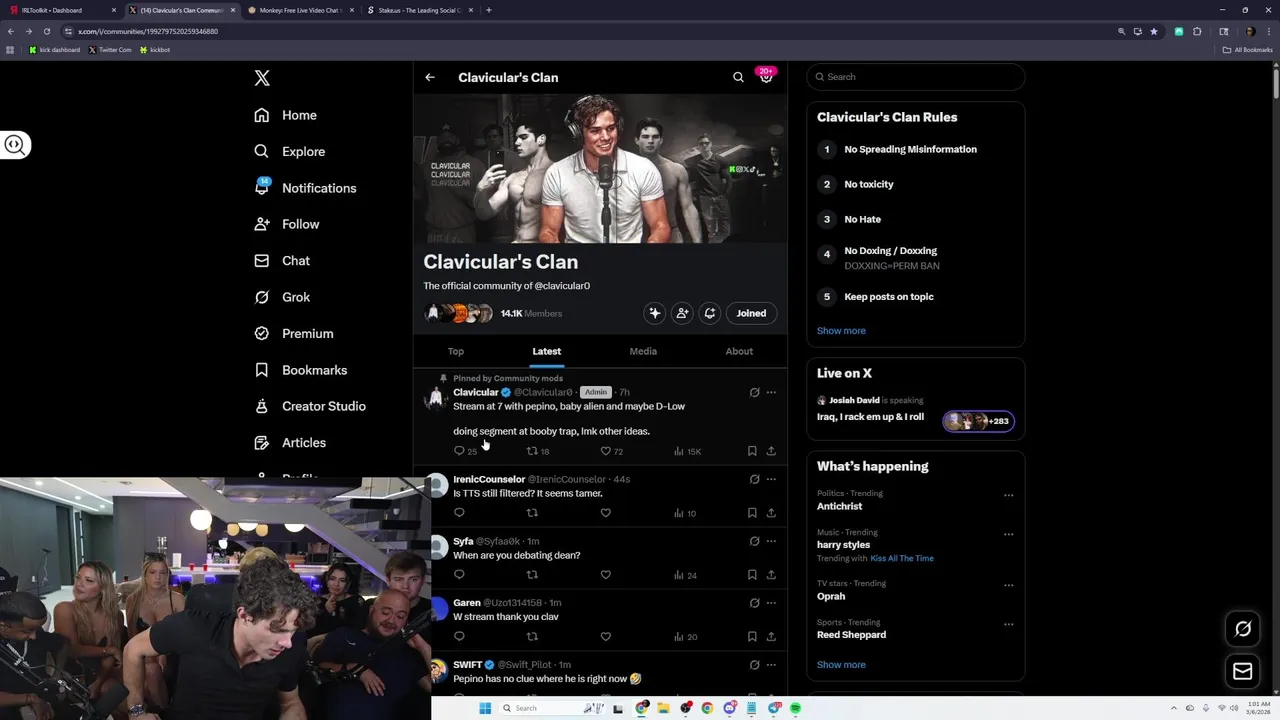
Task: Open the Explore search icon in sidebar
Action: point(262,151)
